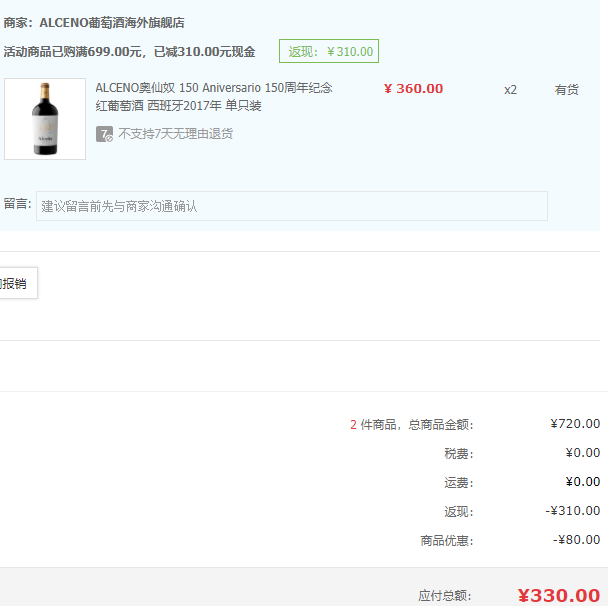This screenshot has width=608, height=606.
Task: Click the 留言 label beside the input
Action: (17, 204)
